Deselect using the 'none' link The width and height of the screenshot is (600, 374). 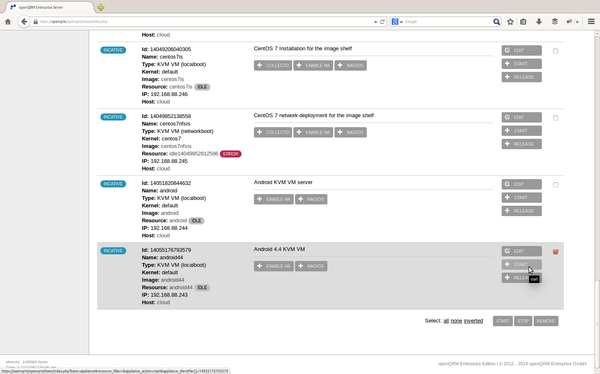(x=456, y=321)
